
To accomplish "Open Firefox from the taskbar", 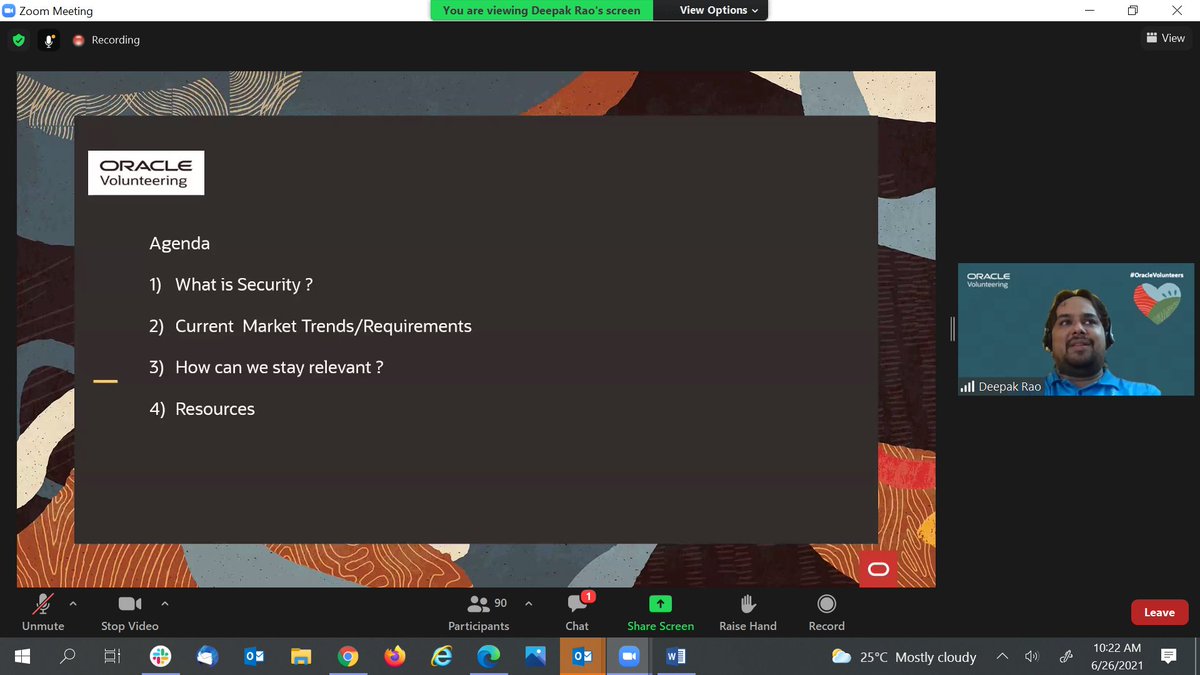I will point(395,657).
